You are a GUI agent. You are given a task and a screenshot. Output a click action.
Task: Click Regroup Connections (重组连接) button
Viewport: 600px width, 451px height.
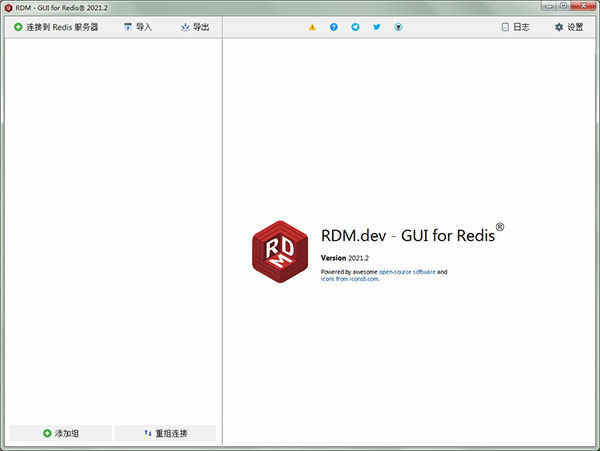click(165, 433)
